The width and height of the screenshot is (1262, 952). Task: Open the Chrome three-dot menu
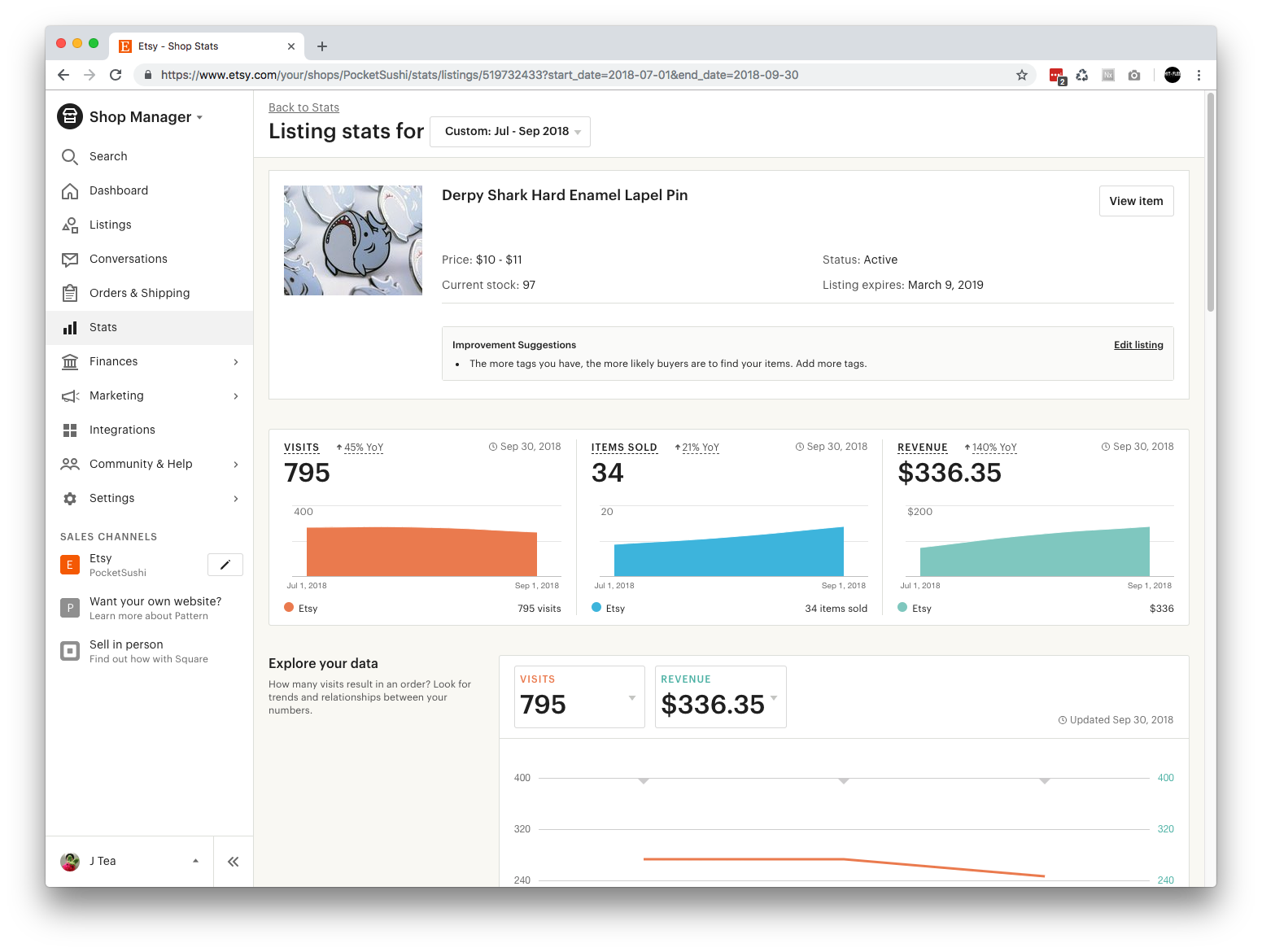click(x=1199, y=75)
